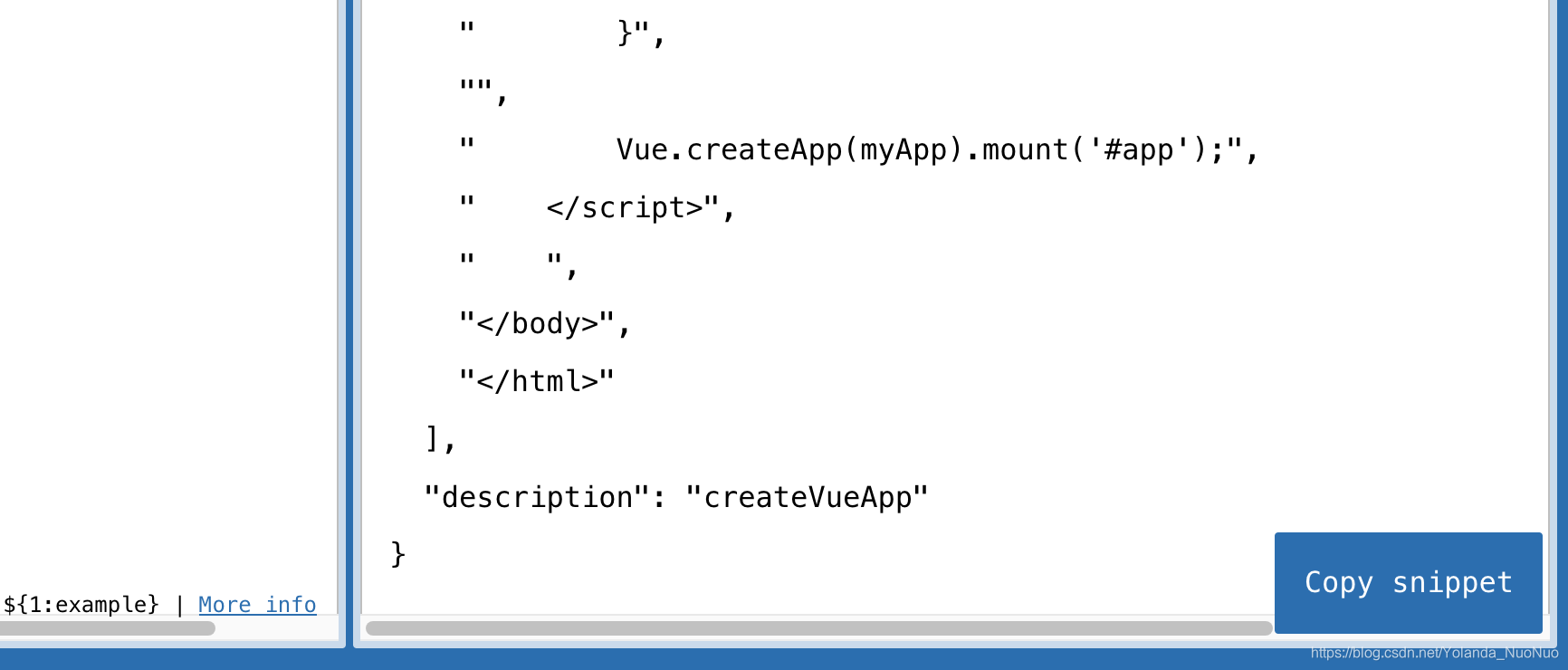Click the </script> line in snippet
Image resolution: width=1568 pixels, height=670 pixels.
click(597, 207)
